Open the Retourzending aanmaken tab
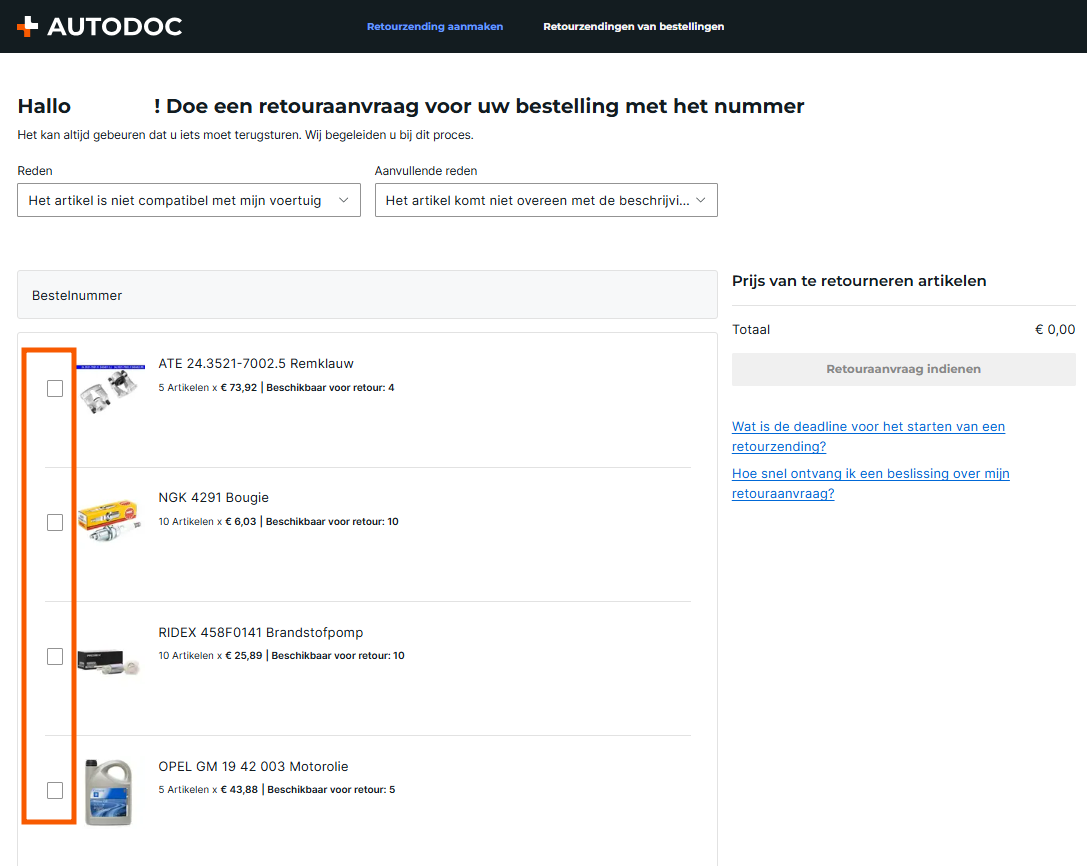This screenshot has width=1087, height=866. point(434,27)
